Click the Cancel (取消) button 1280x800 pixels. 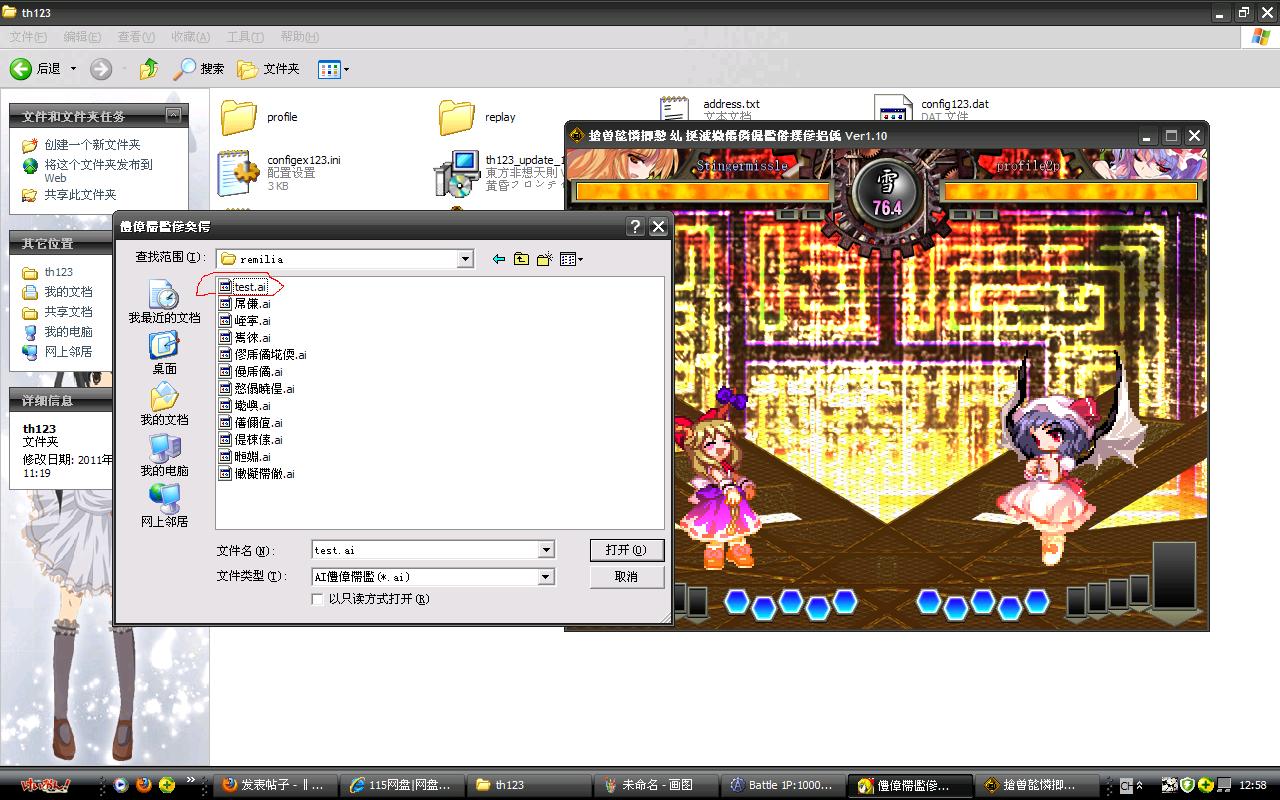tap(626, 577)
